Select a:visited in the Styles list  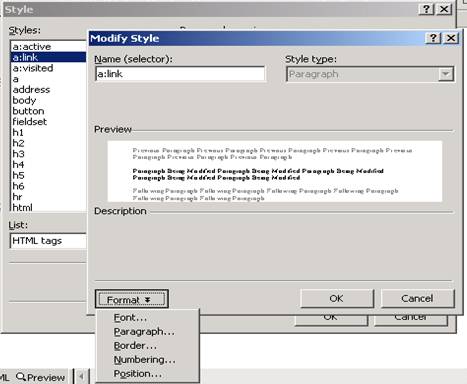point(48,68)
